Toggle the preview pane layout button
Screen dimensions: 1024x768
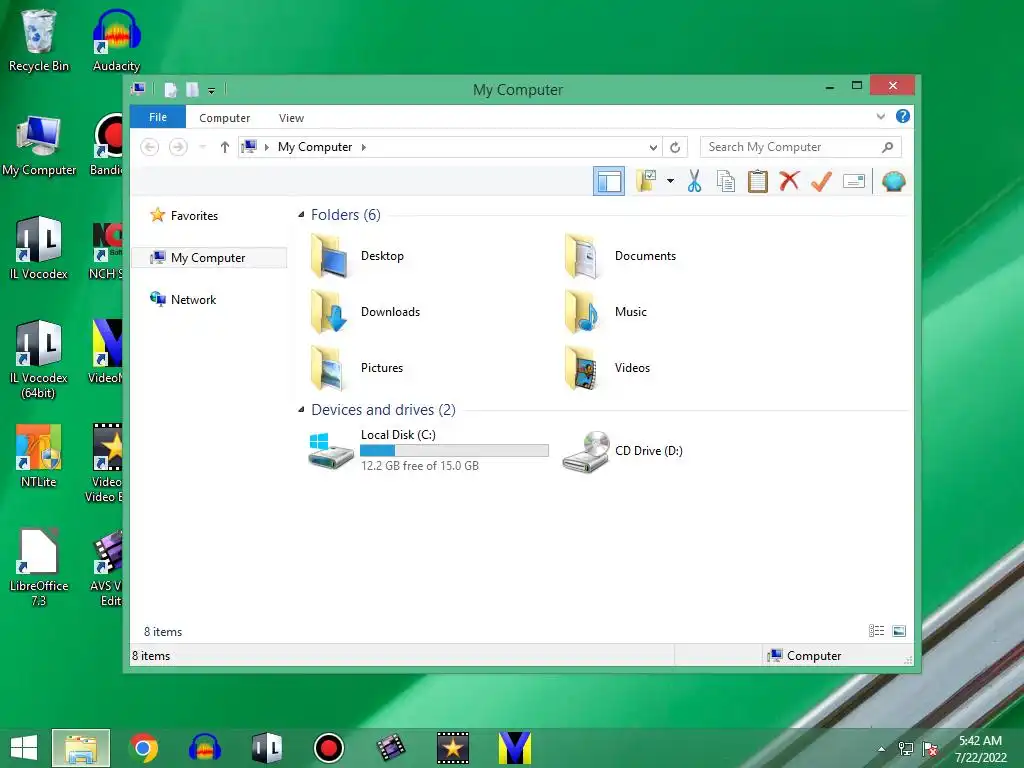[x=609, y=181]
